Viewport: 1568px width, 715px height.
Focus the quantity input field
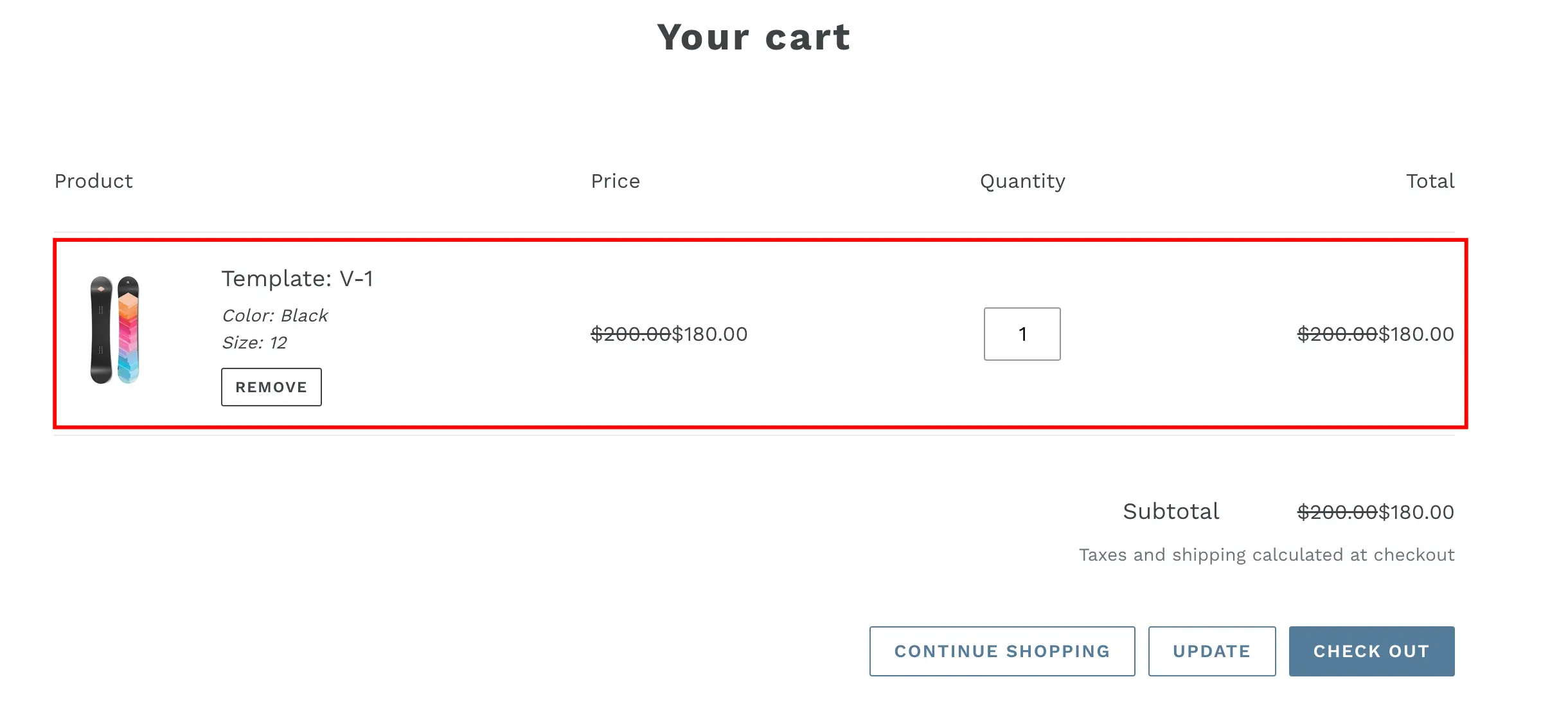(x=1022, y=334)
